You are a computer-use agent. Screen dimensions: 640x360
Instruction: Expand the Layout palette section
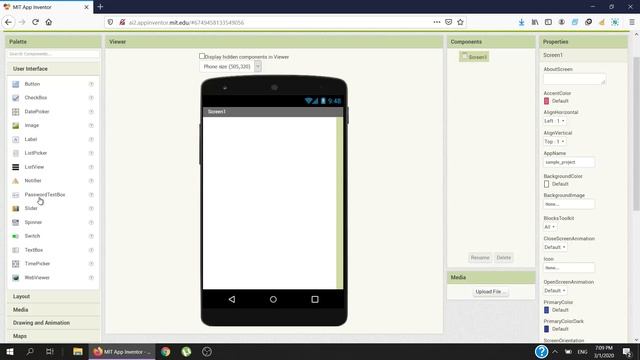pyautogui.click(x=53, y=296)
